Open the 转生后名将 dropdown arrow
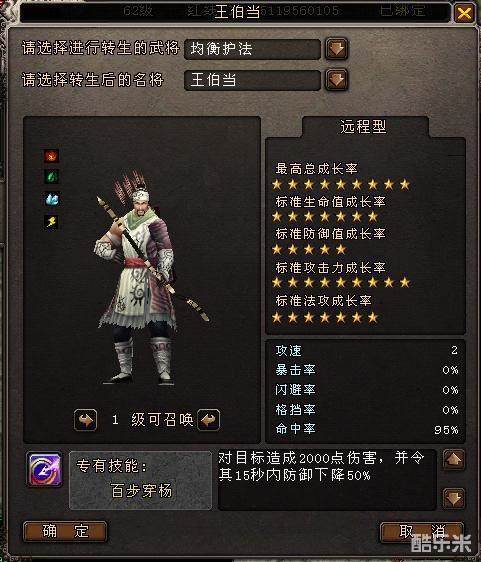This screenshot has width=481, height=562. pyautogui.click(x=336, y=80)
